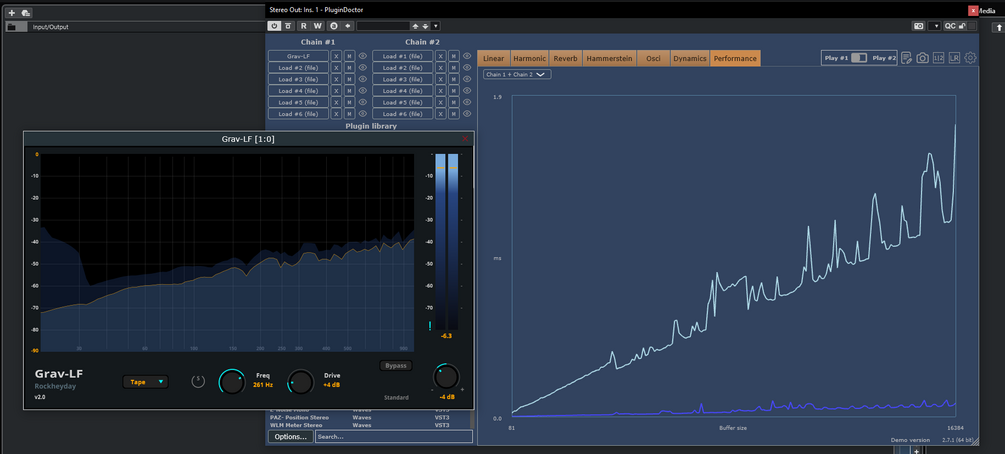This screenshot has width=1005, height=454.
Task: Mute Chain #1 Load #3 slot with M
Action: tap(349, 80)
